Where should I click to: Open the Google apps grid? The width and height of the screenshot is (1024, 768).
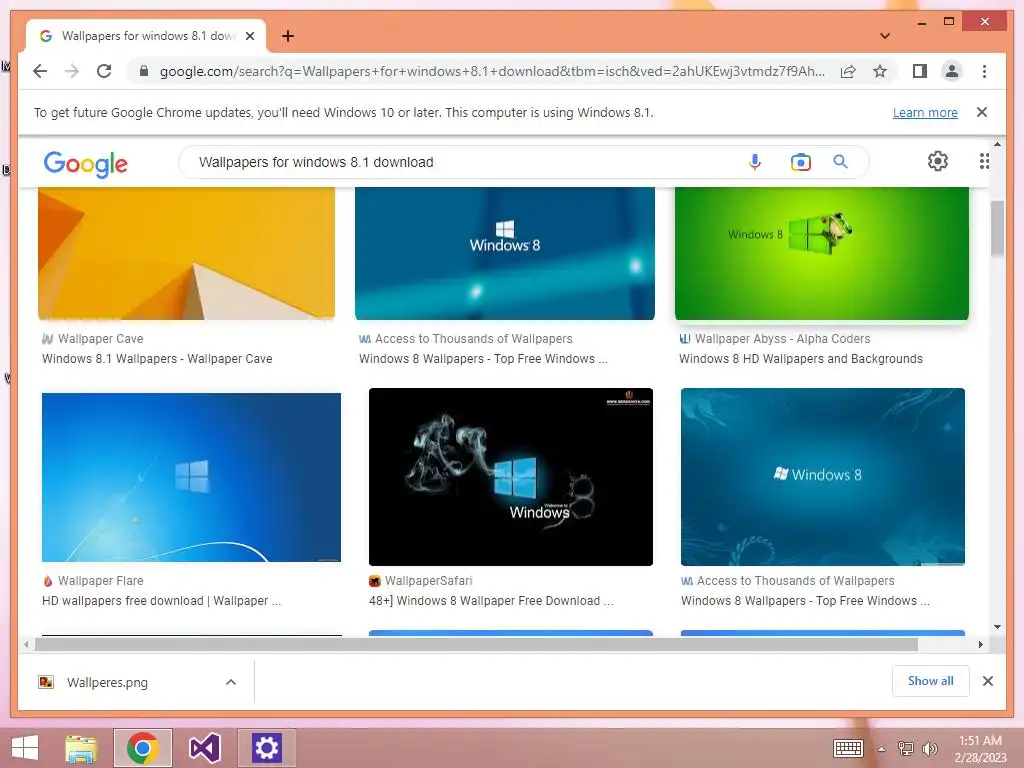click(984, 161)
